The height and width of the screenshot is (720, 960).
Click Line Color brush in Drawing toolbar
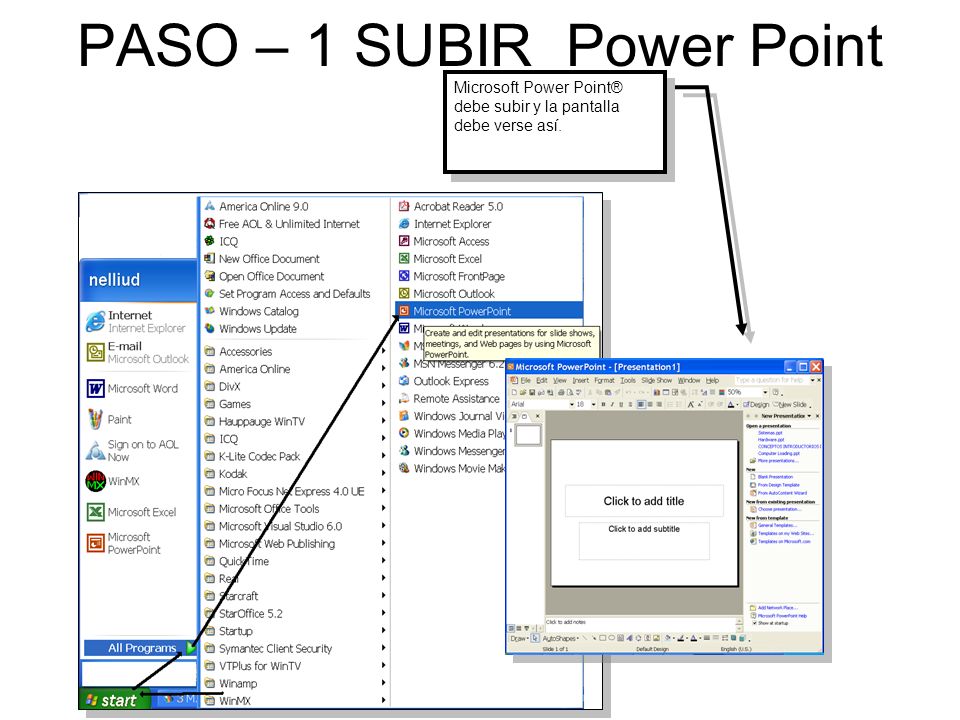click(x=681, y=638)
